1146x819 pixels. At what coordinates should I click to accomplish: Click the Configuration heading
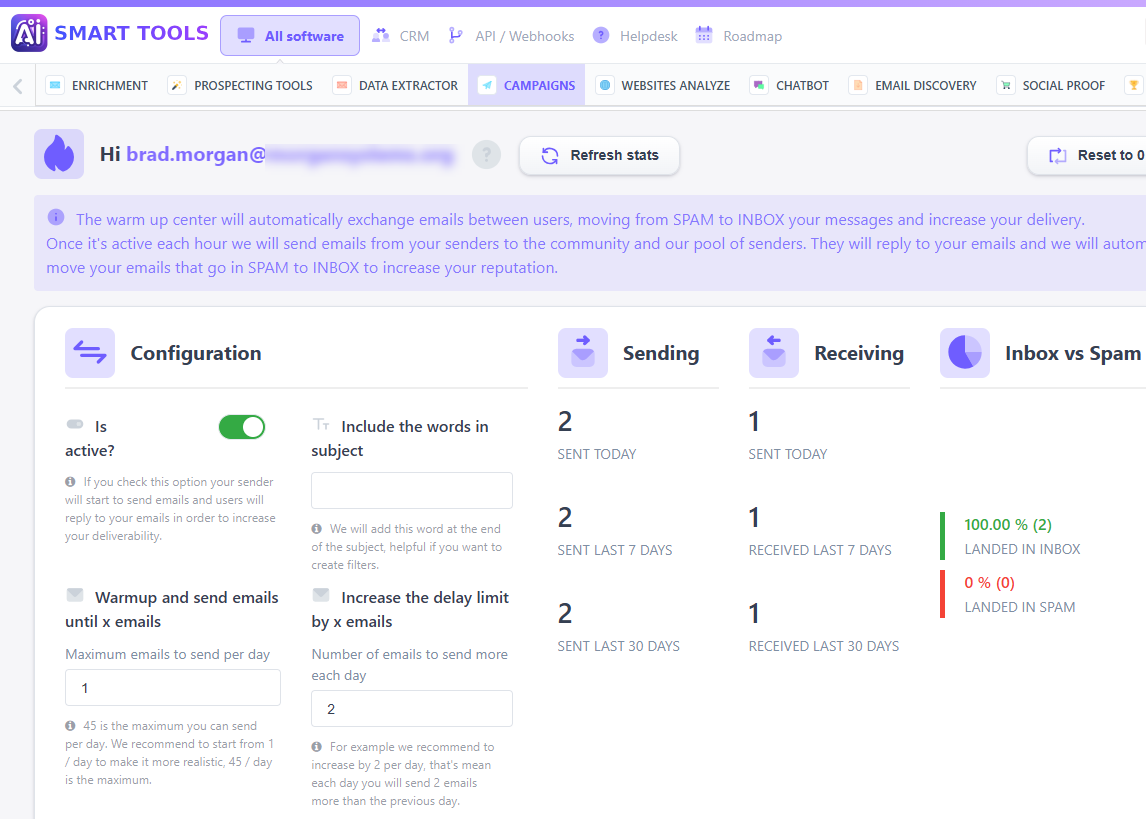point(196,354)
